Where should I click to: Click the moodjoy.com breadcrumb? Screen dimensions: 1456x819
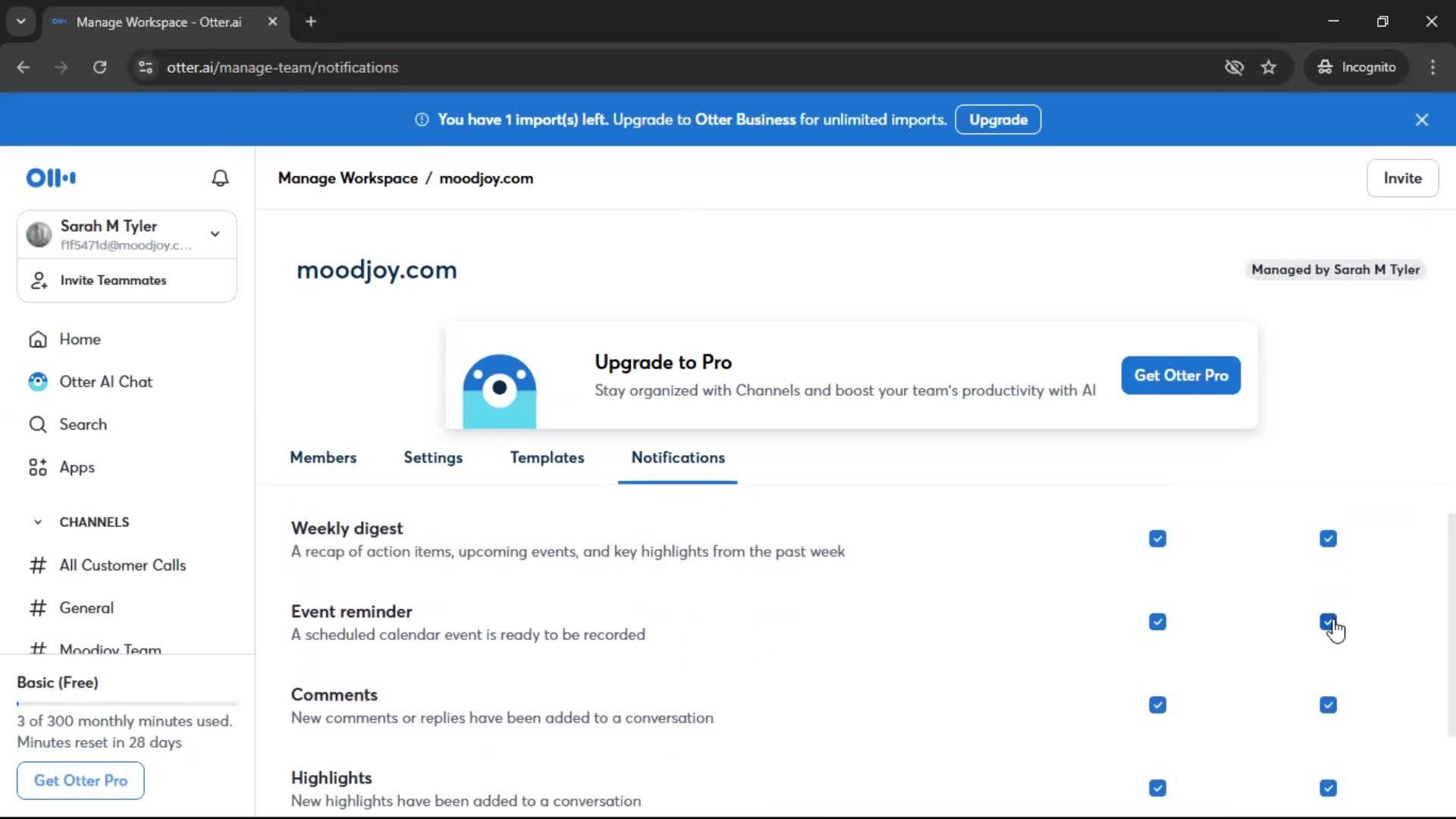point(486,178)
